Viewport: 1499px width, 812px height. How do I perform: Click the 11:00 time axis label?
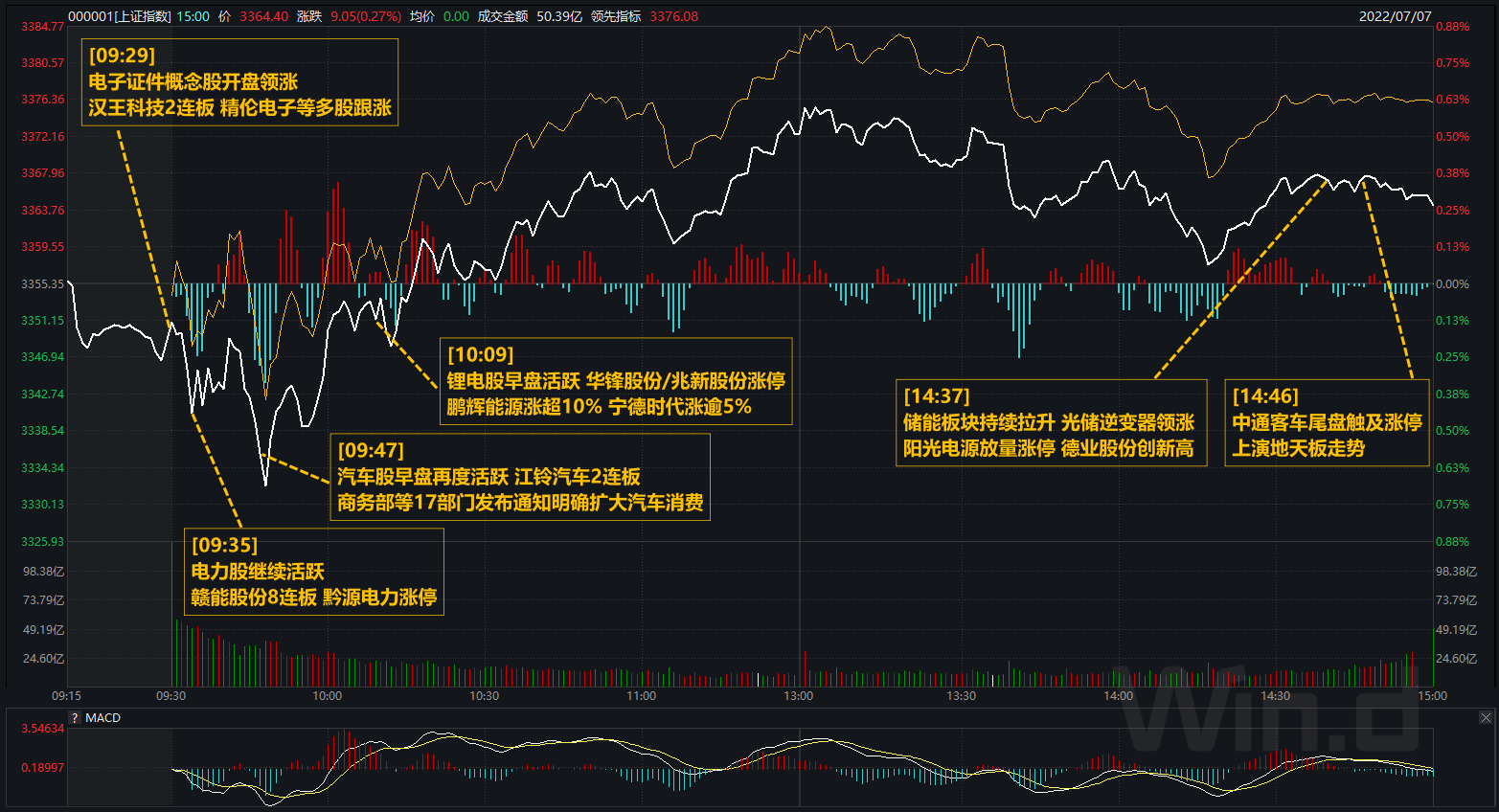tap(641, 696)
